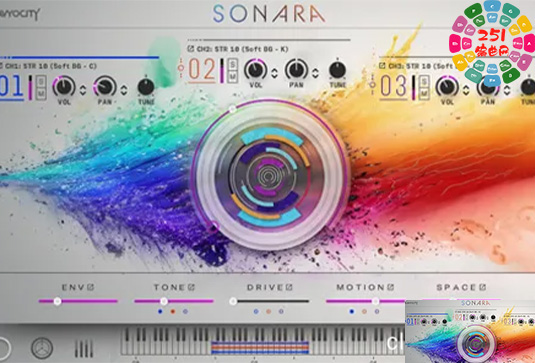Open the SPACE editor popout icon
The height and width of the screenshot is (363, 535).
483,287
